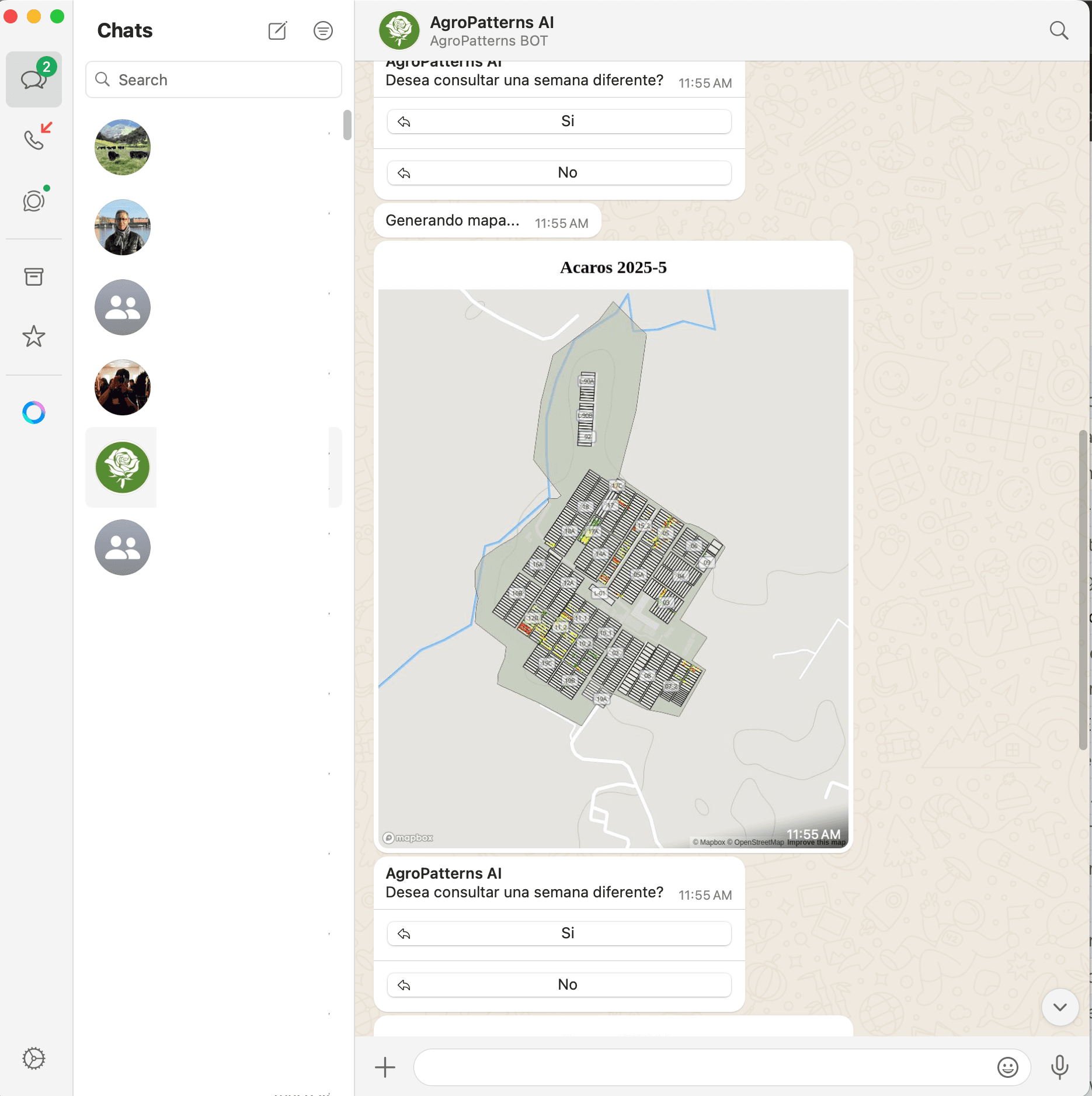Search within the AgroPatterns AI conversation
The width and height of the screenshot is (1092, 1096).
tap(1058, 30)
